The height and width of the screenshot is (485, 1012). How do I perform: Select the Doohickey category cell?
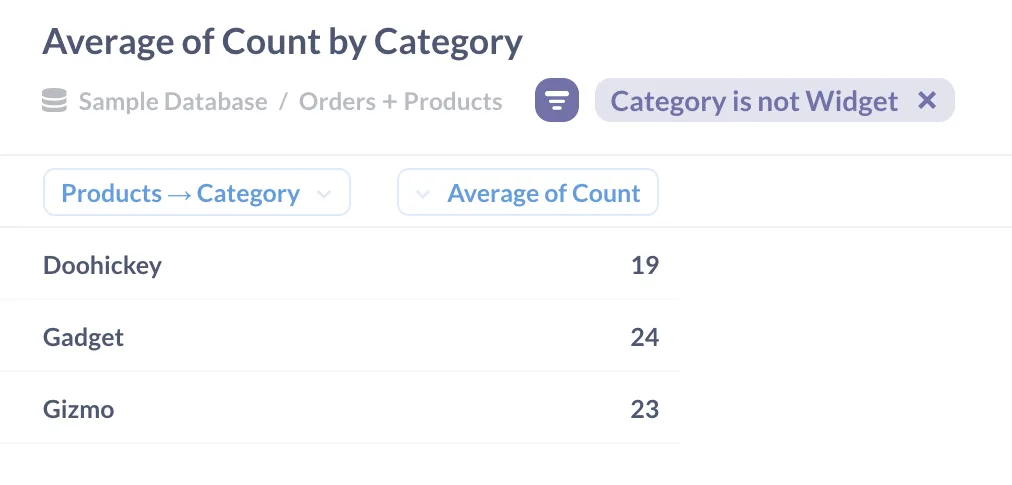[x=102, y=265]
